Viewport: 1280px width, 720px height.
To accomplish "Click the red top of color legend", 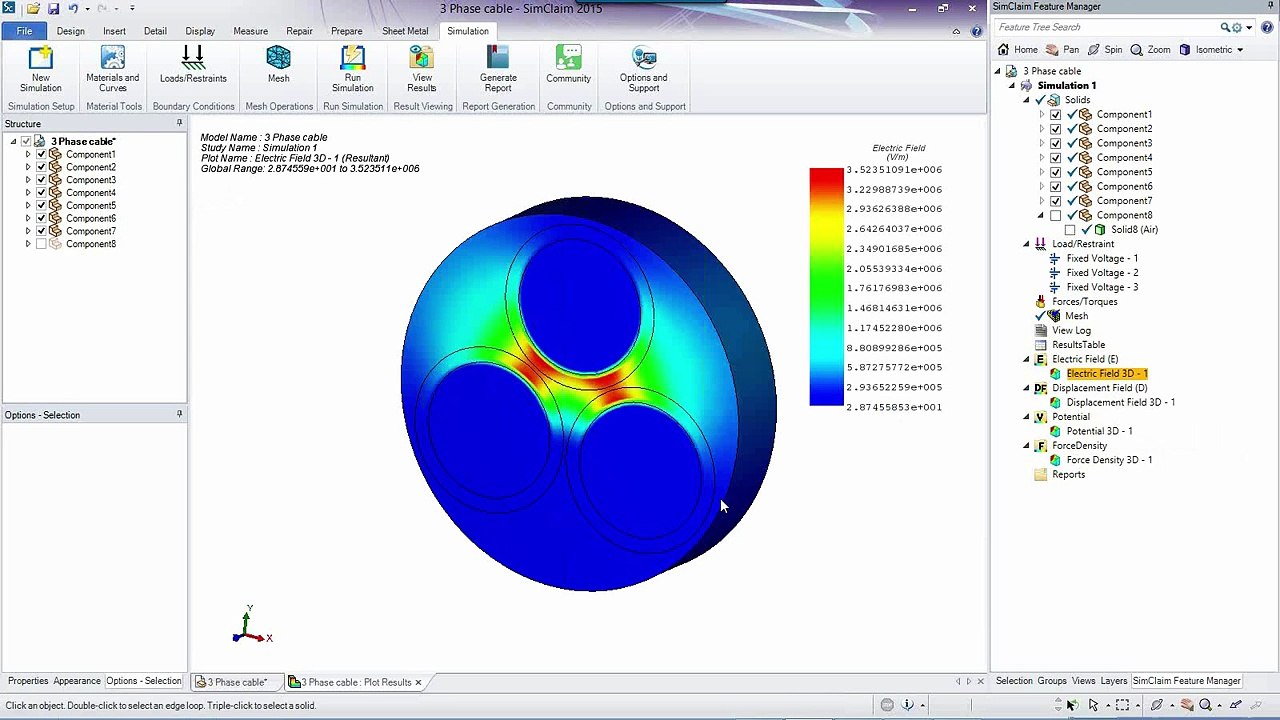I will coord(826,176).
